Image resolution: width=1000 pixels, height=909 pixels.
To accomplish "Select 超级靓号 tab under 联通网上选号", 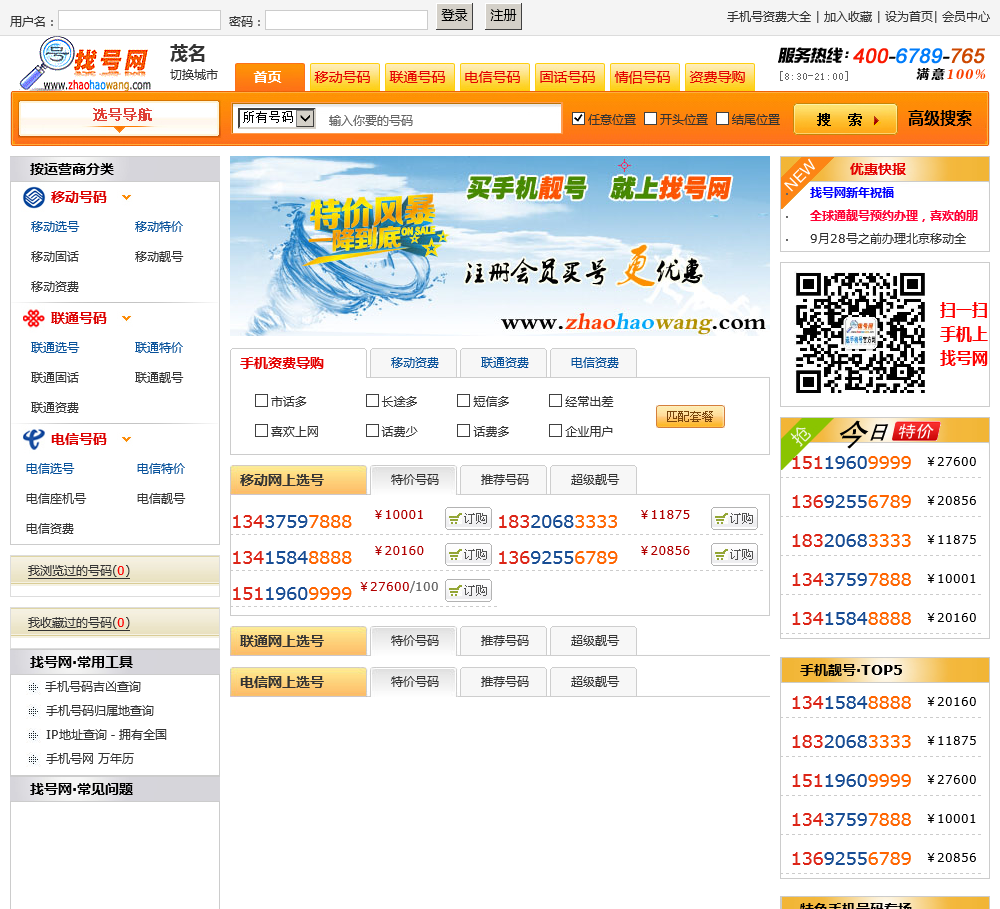I will [594, 641].
